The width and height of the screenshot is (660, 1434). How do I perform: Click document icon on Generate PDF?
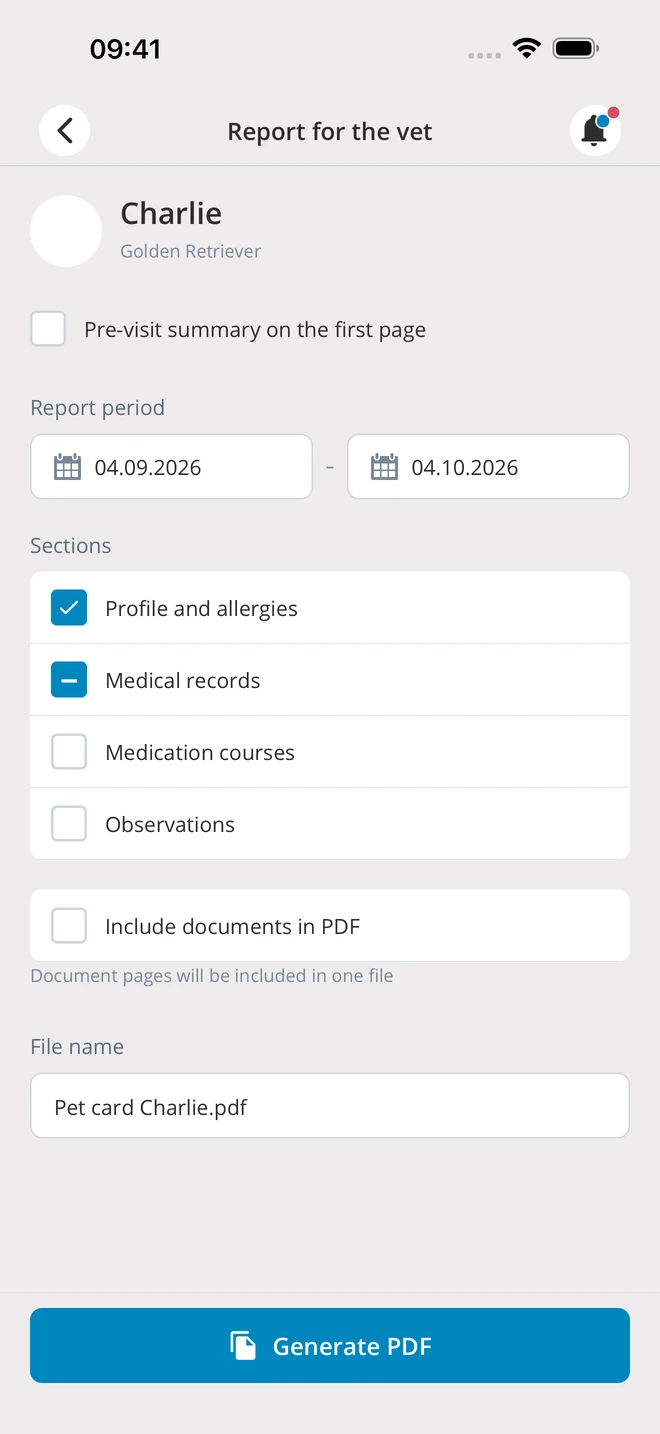tap(243, 1346)
